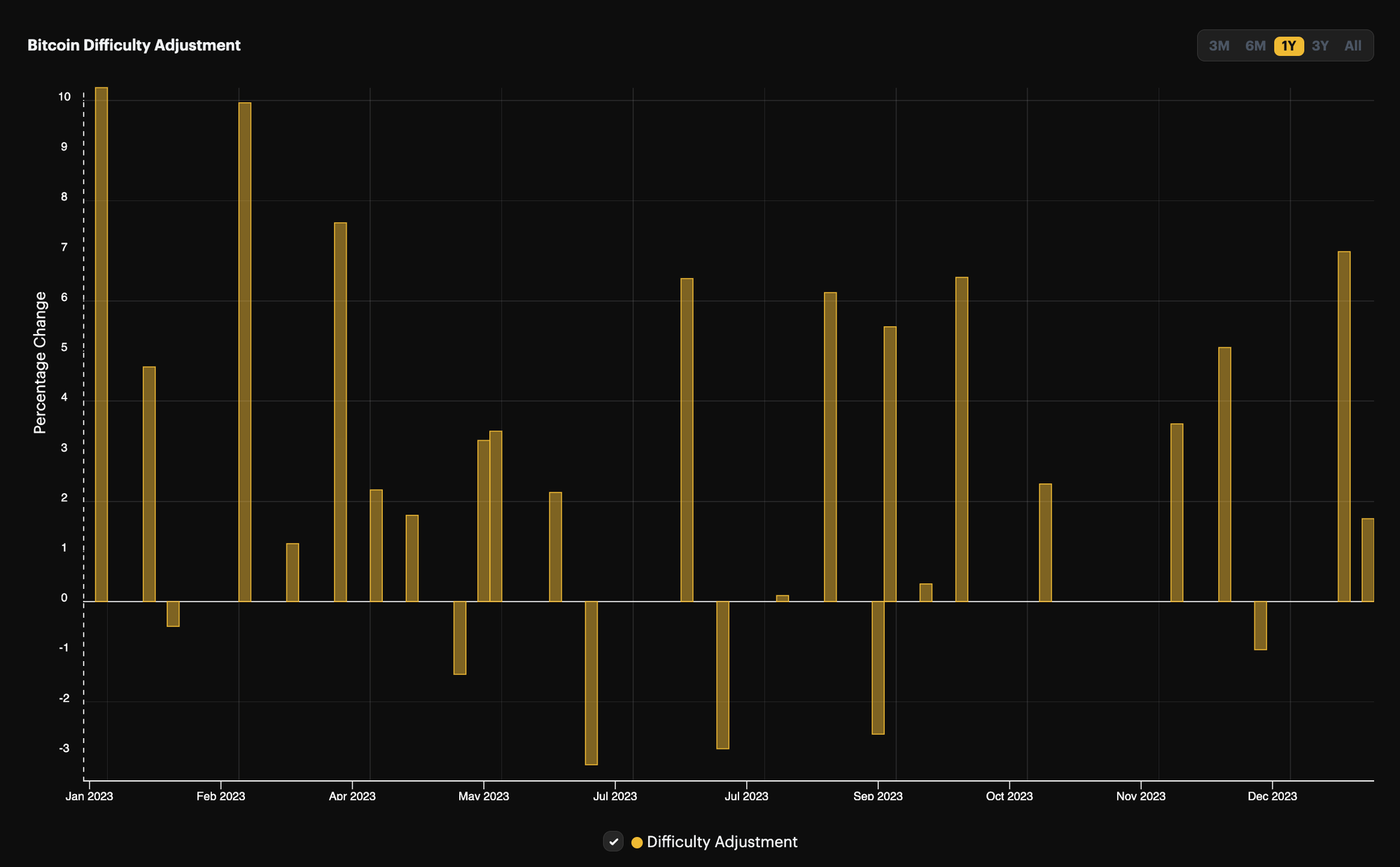
Task: Click the Jan 2023 x-axis label
Action: coord(90,796)
